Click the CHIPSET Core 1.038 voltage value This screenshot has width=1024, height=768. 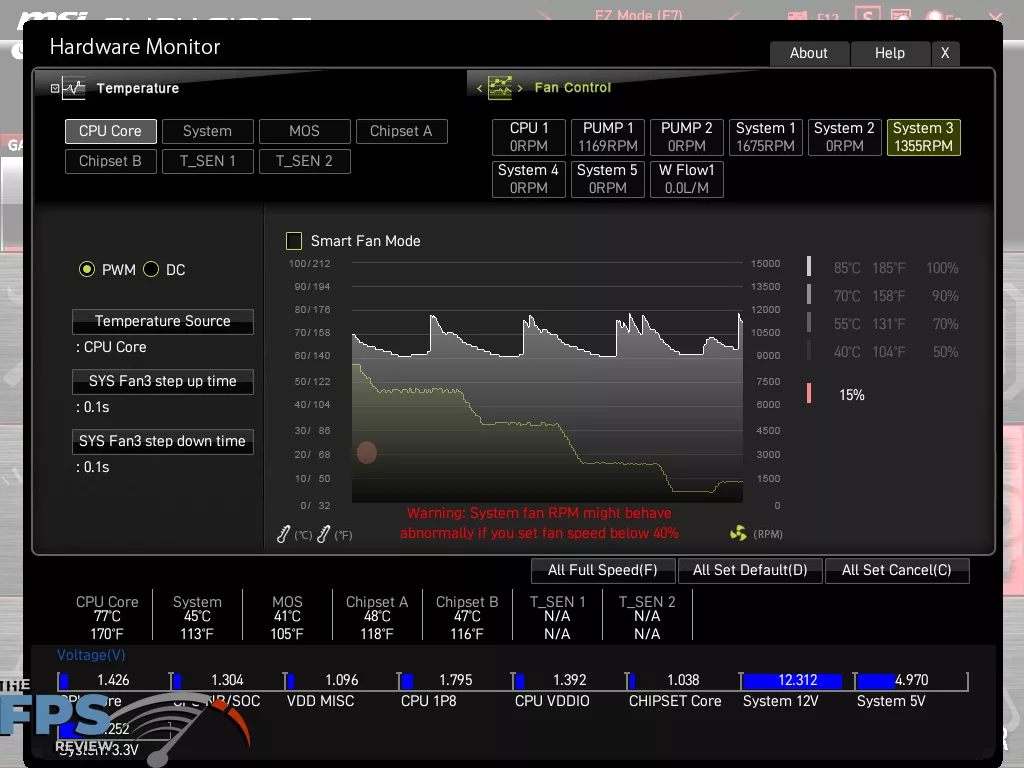[x=683, y=680]
